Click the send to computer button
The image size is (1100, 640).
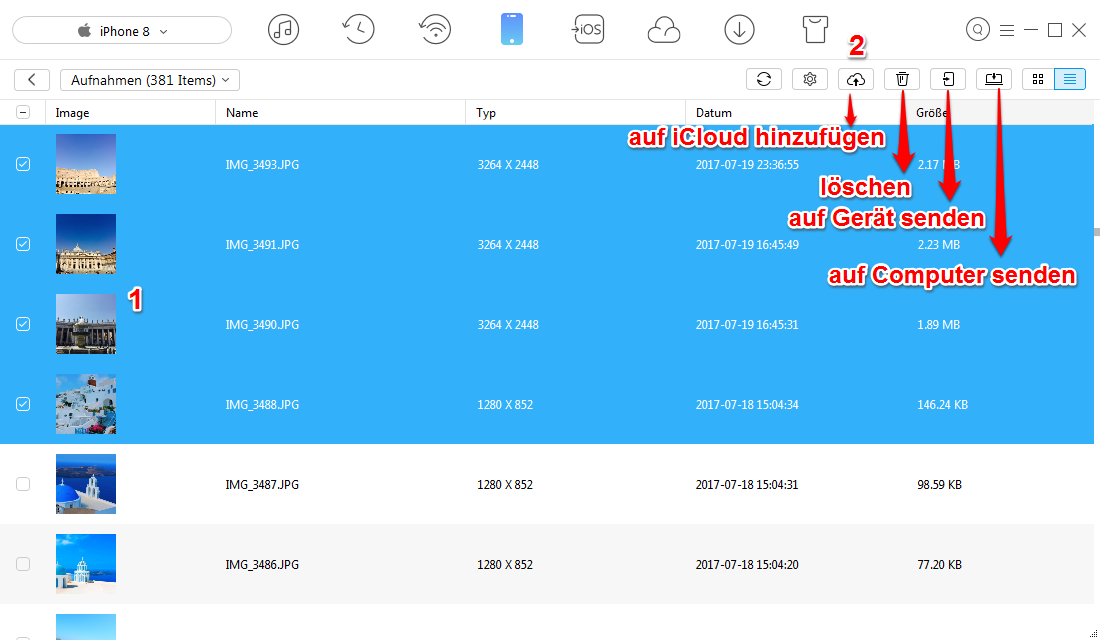point(994,79)
